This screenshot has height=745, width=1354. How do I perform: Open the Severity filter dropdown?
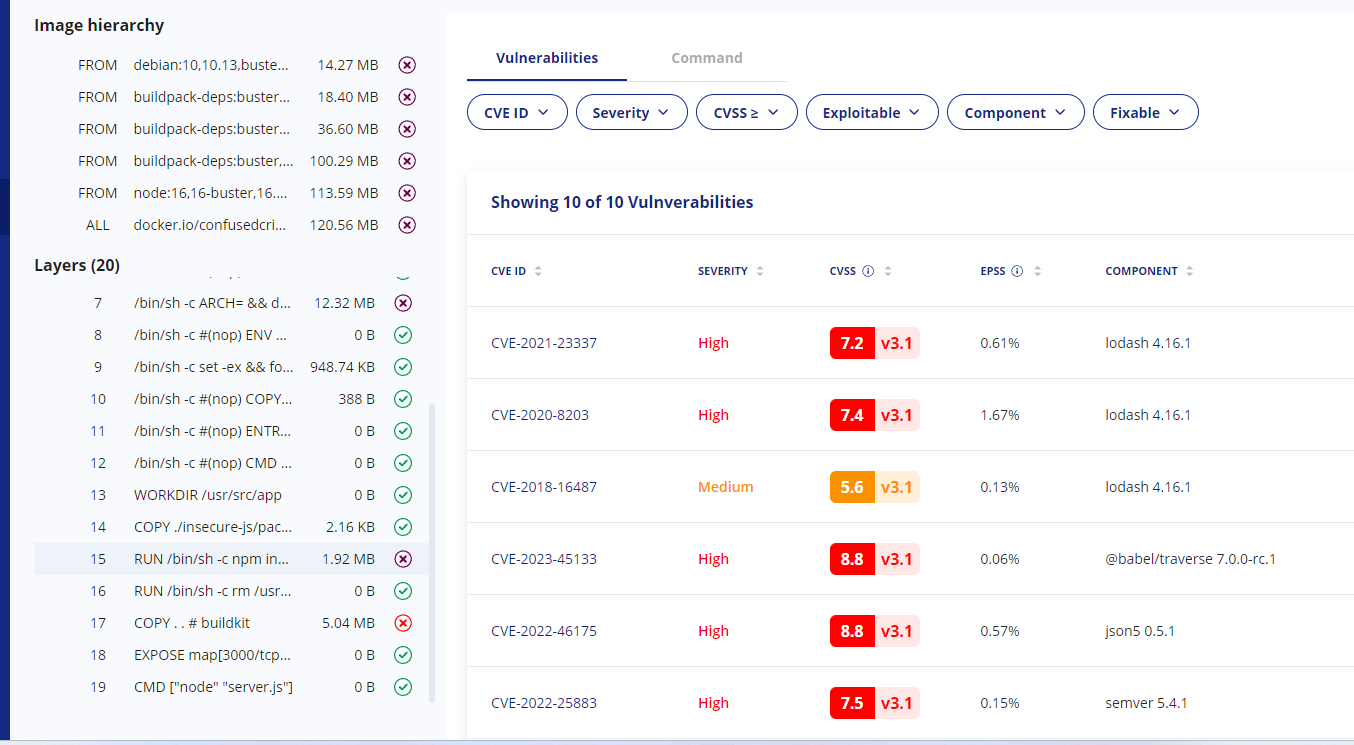(631, 113)
